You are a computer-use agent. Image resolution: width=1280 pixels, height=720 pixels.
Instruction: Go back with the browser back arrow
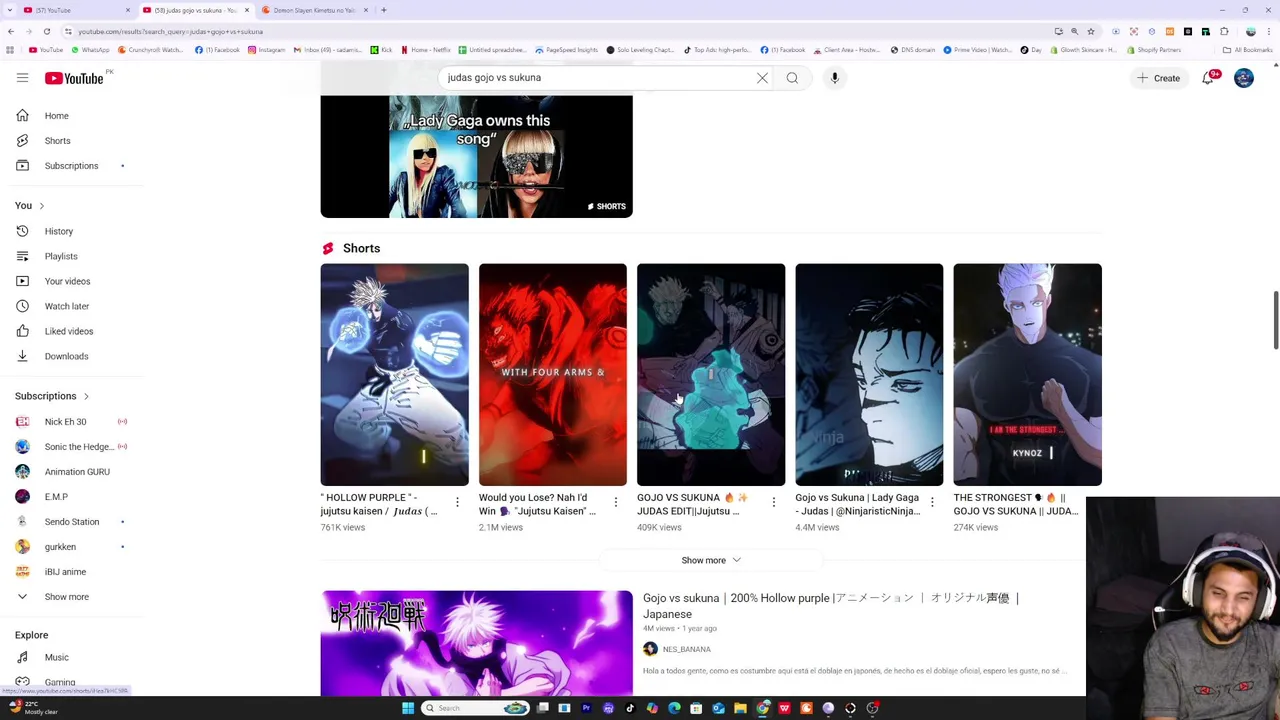pos(10,31)
